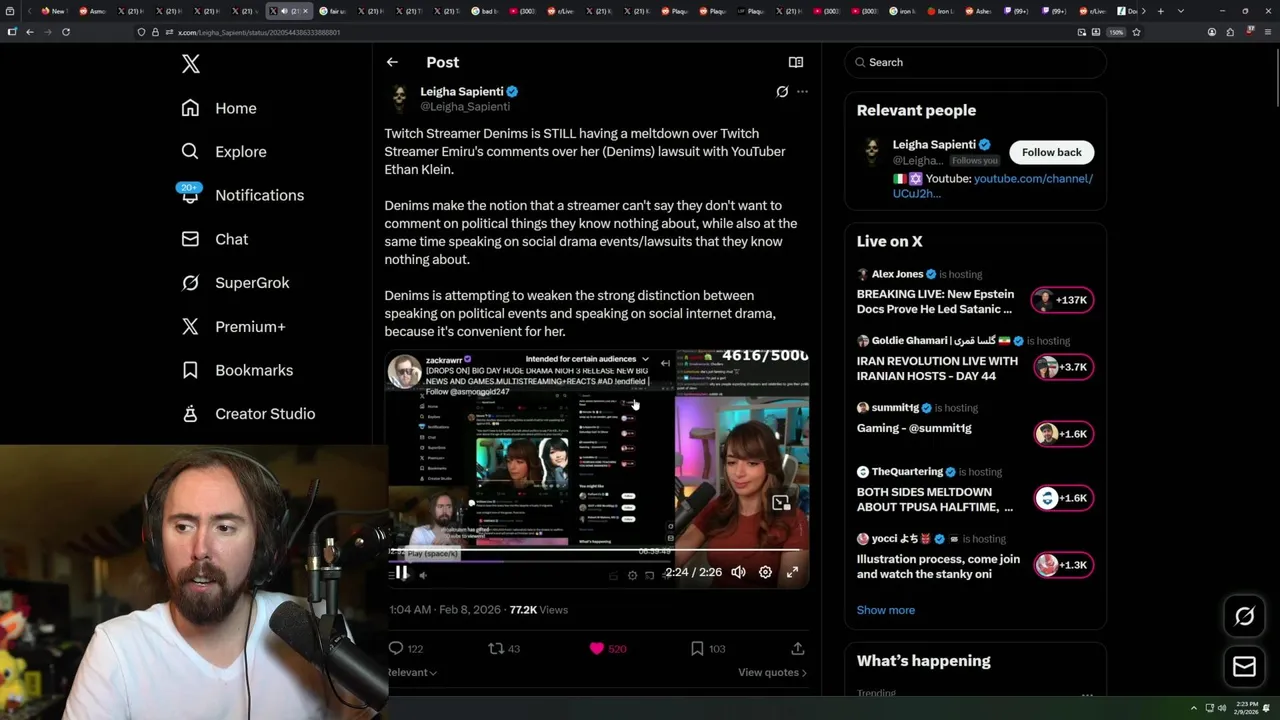
Task: Open the video settings gear
Action: [765, 572]
